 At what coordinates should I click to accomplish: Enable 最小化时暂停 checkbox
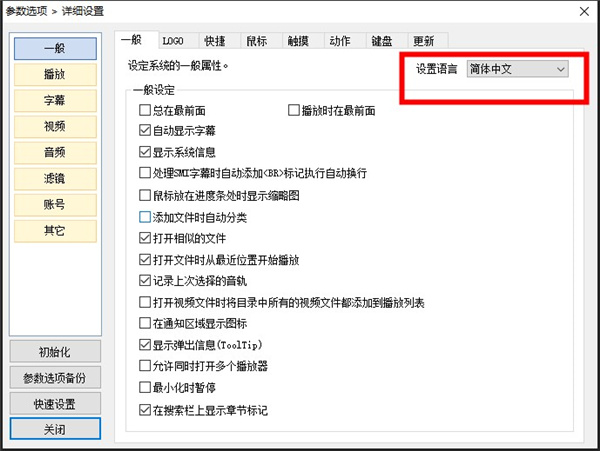click(x=145, y=388)
